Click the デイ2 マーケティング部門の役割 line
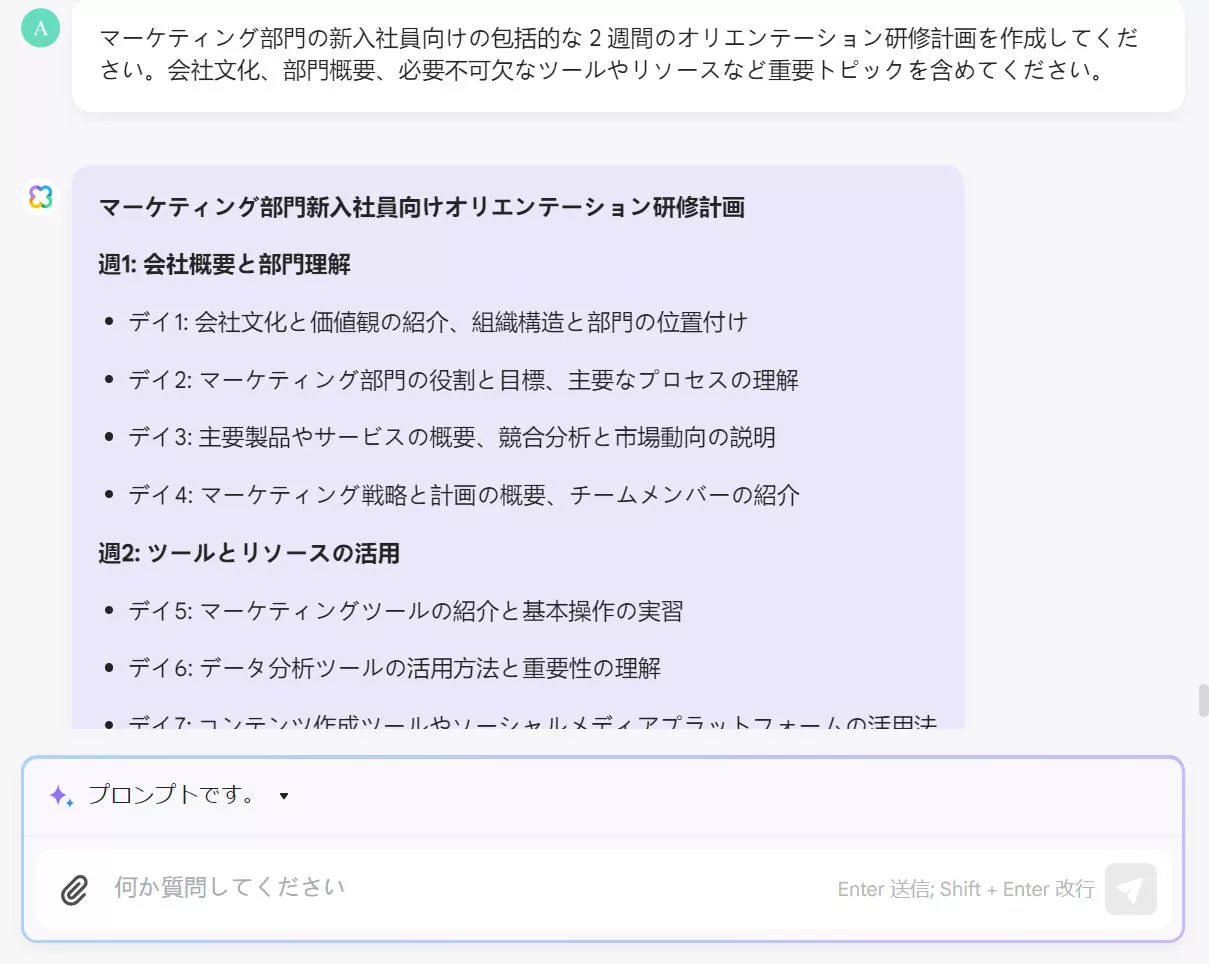The image size is (1209, 964). (464, 380)
